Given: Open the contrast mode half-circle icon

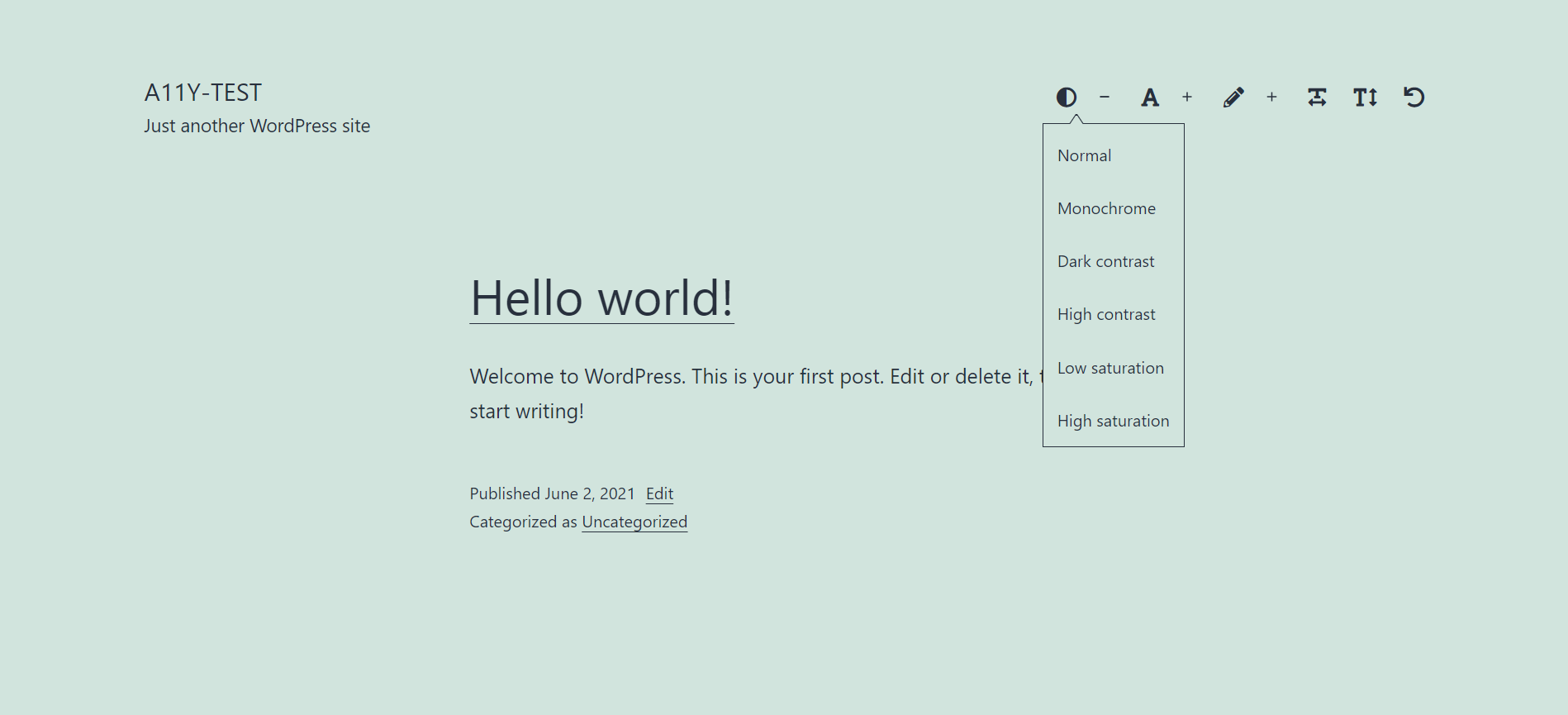Looking at the screenshot, I should pyautogui.click(x=1067, y=98).
